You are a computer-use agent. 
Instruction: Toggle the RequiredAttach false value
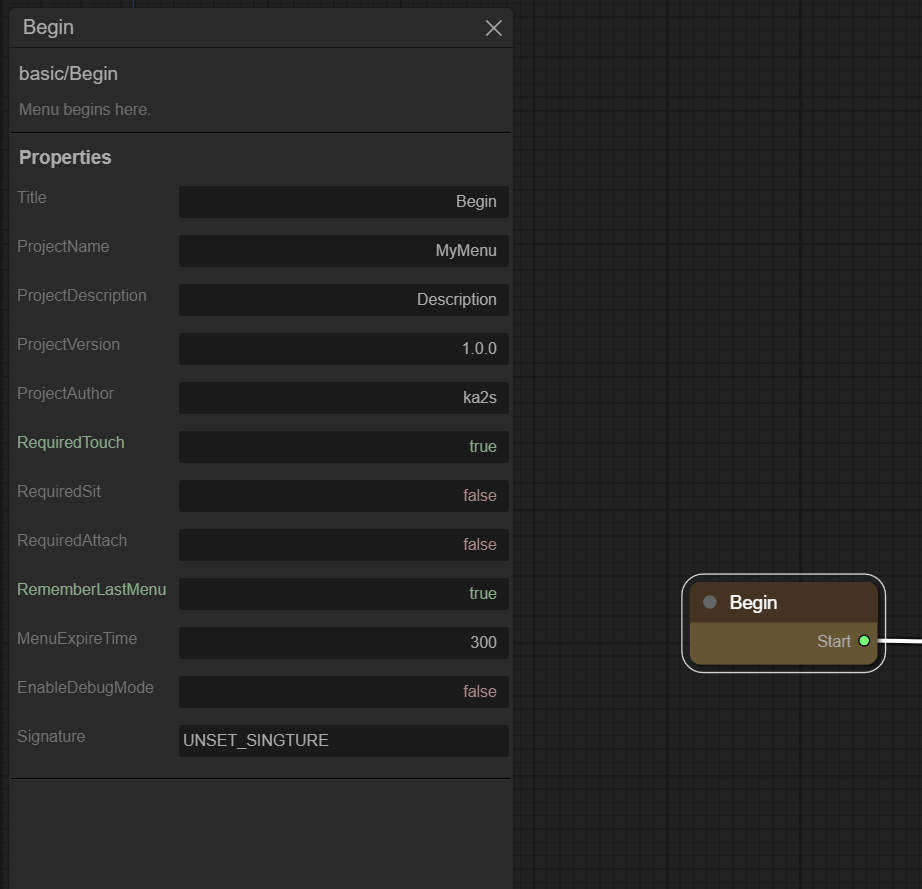(343, 545)
